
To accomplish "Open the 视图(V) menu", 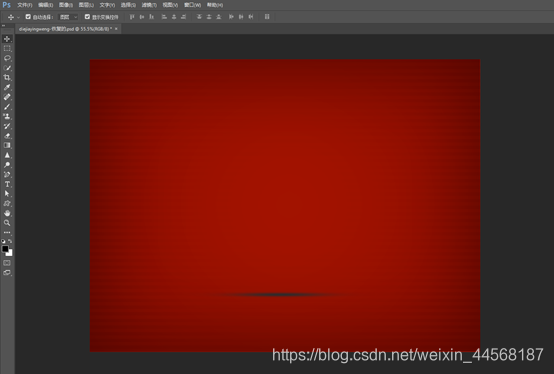I will (x=170, y=5).
